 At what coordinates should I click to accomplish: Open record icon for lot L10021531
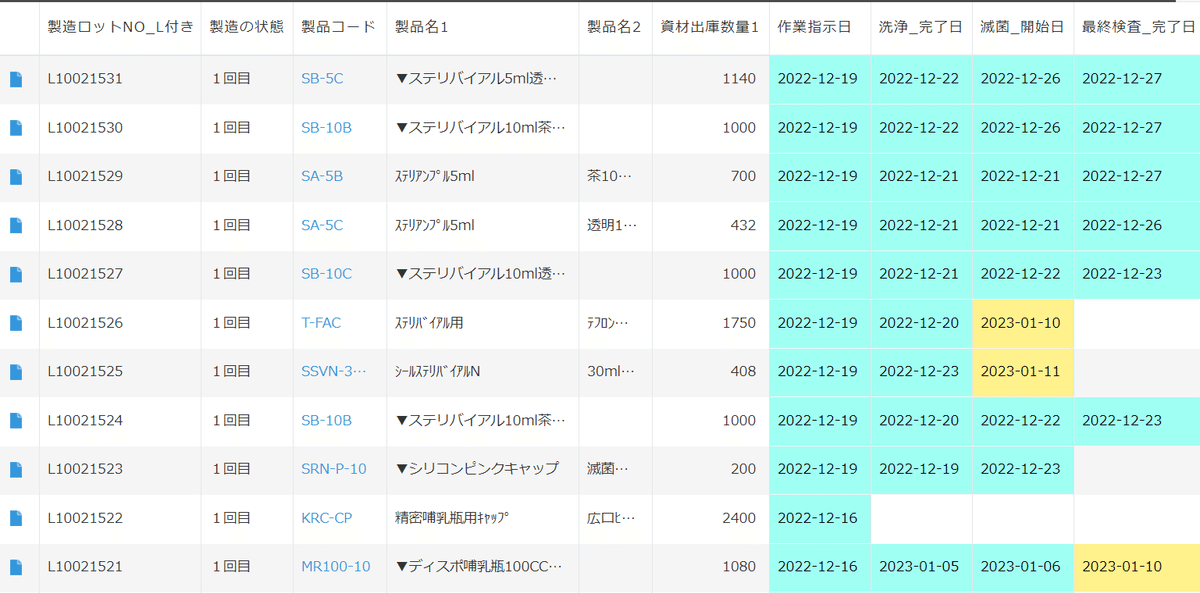click(x=16, y=79)
